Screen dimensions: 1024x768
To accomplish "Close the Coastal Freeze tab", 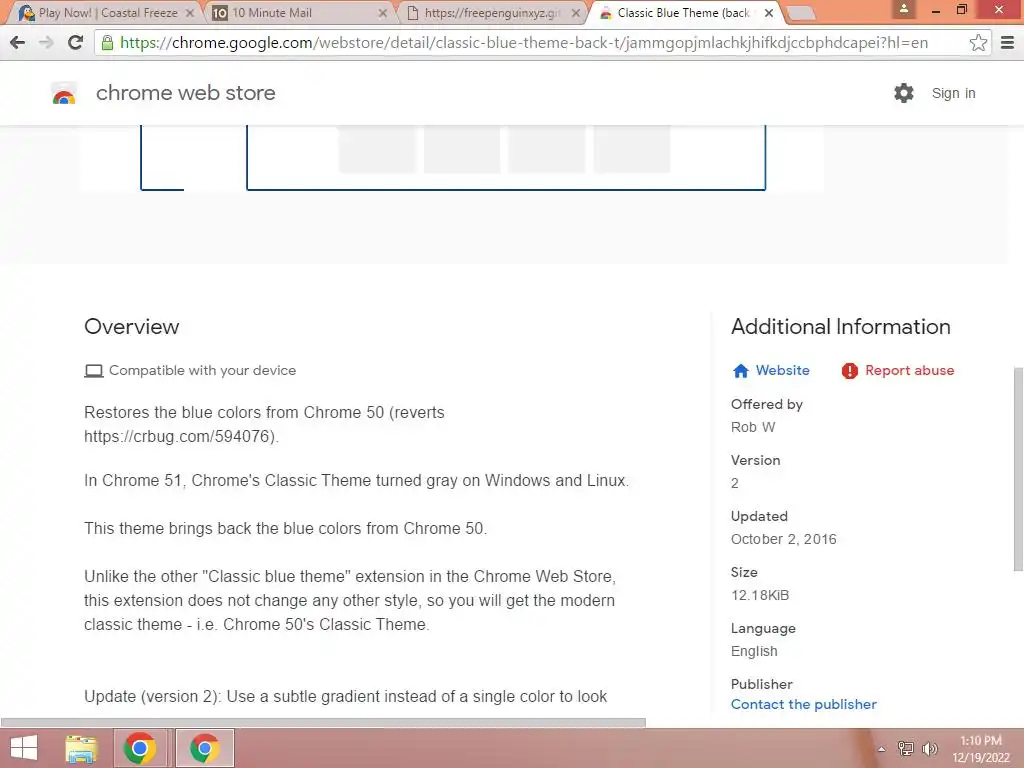I will point(189,13).
